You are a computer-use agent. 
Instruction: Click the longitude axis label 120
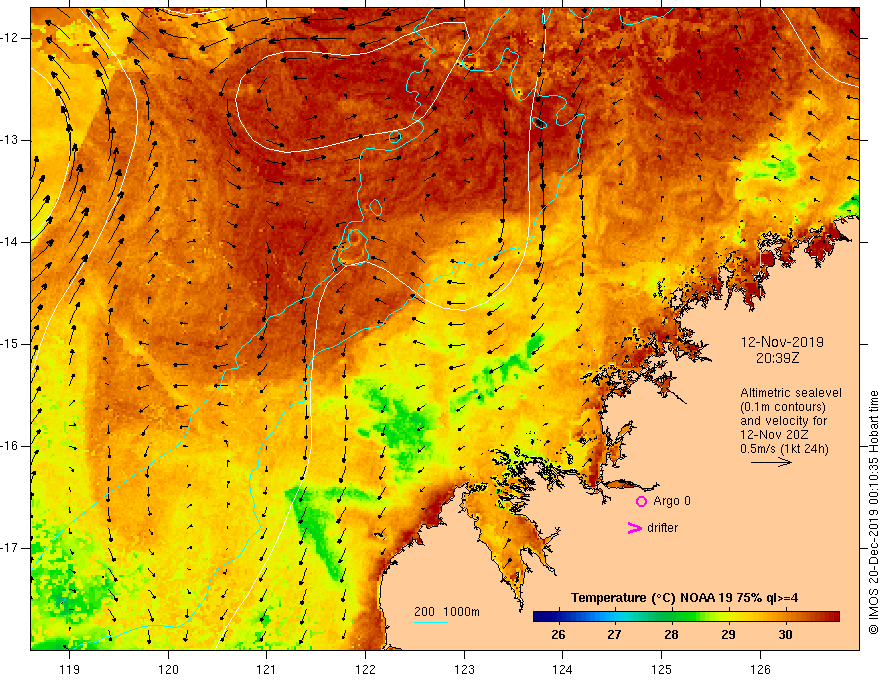tap(168, 669)
